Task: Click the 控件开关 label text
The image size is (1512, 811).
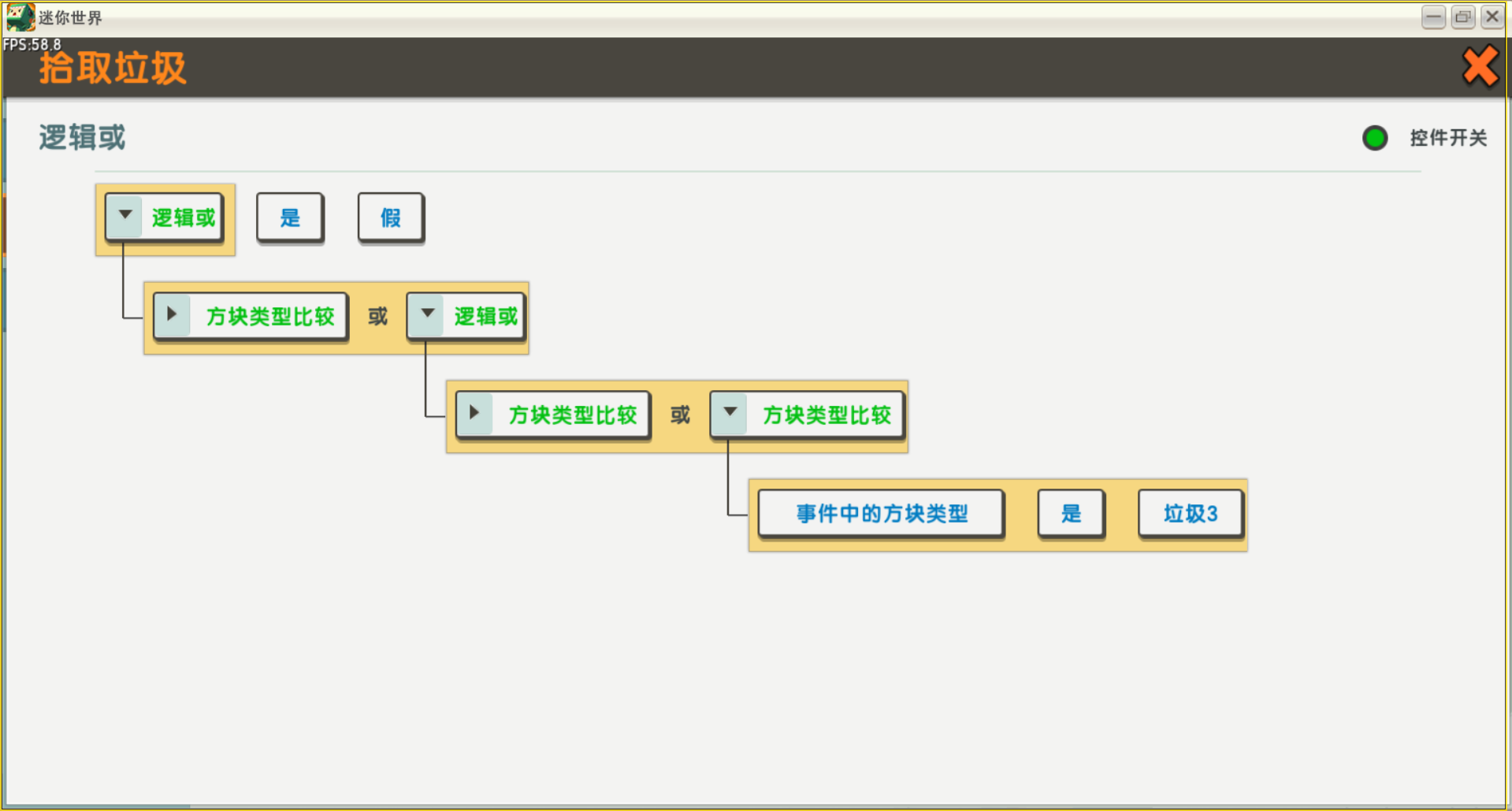Action: (x=1447, y=138)
